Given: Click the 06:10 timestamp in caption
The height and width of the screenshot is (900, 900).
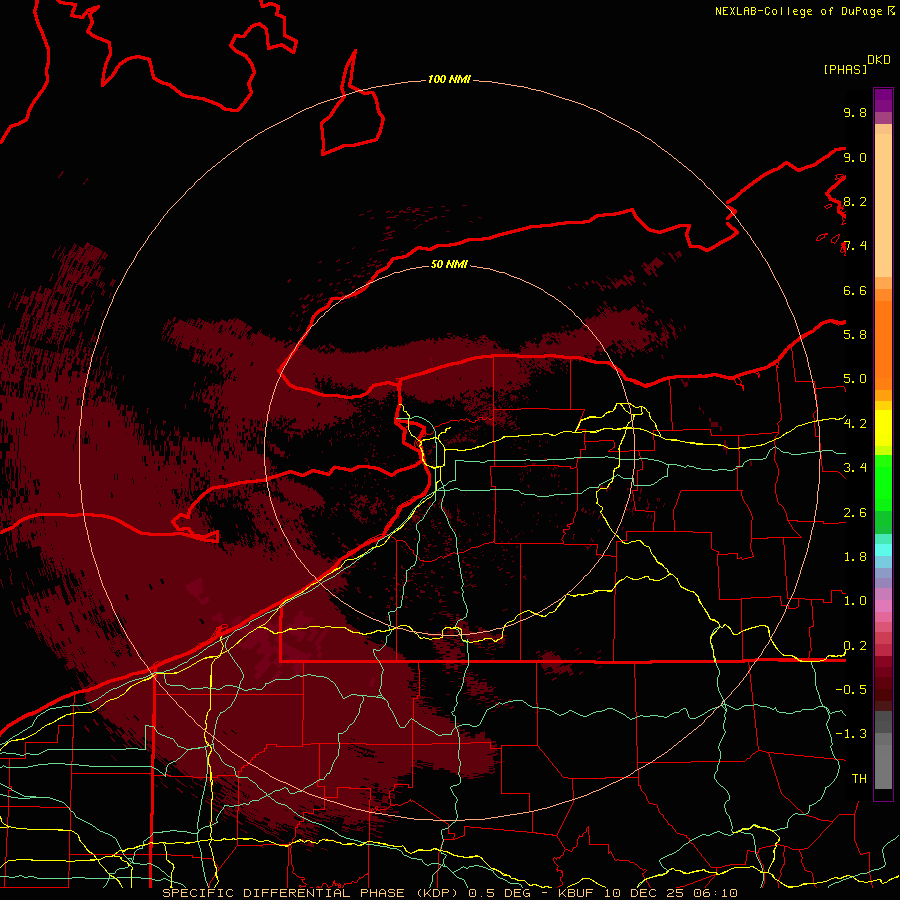Looking at the screenshot, I should [x=715, y=893].
